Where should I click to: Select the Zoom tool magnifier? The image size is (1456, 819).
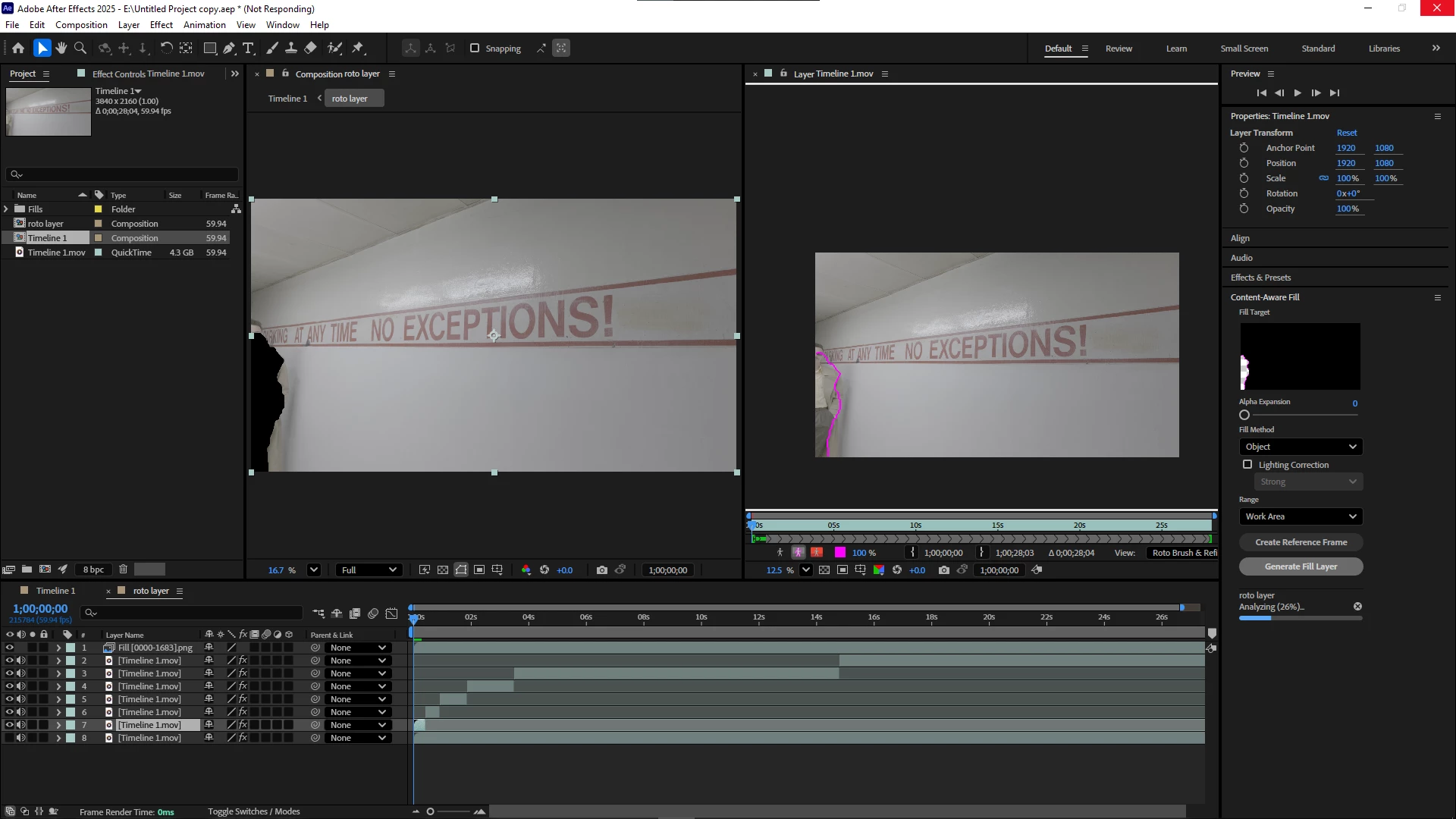pyautogui.click(x=80, y=48)
